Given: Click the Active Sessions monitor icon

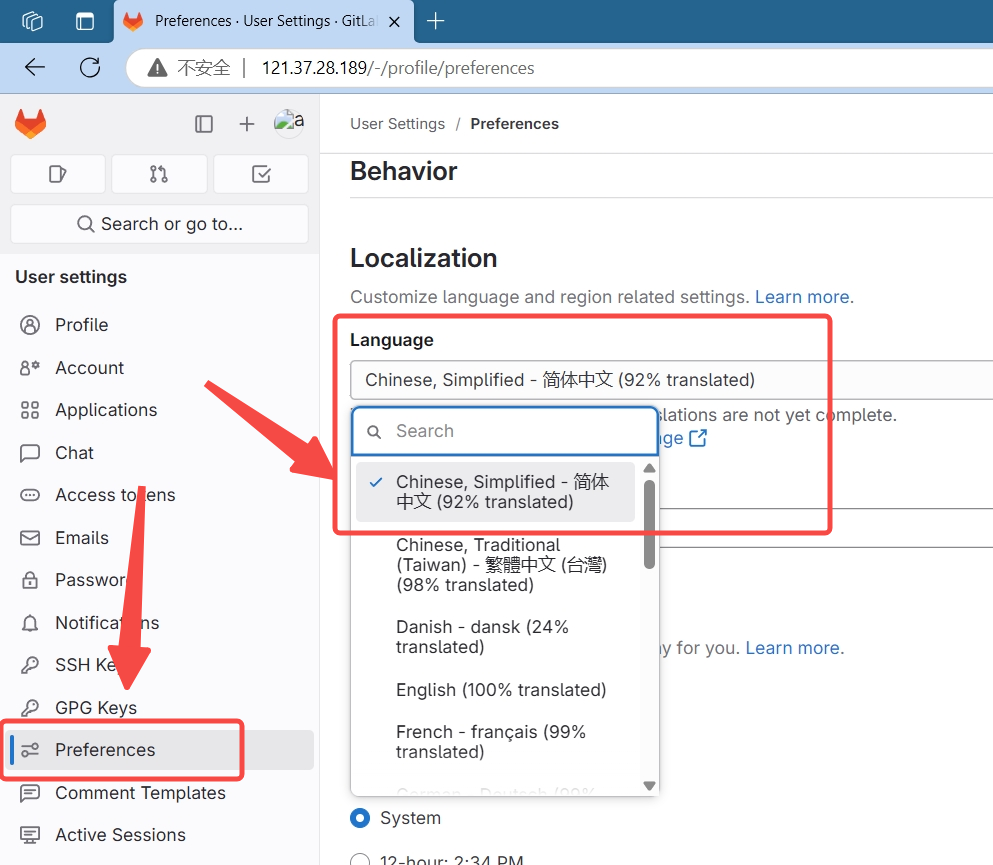Looking at the screenshot, I should pos(30,835).
